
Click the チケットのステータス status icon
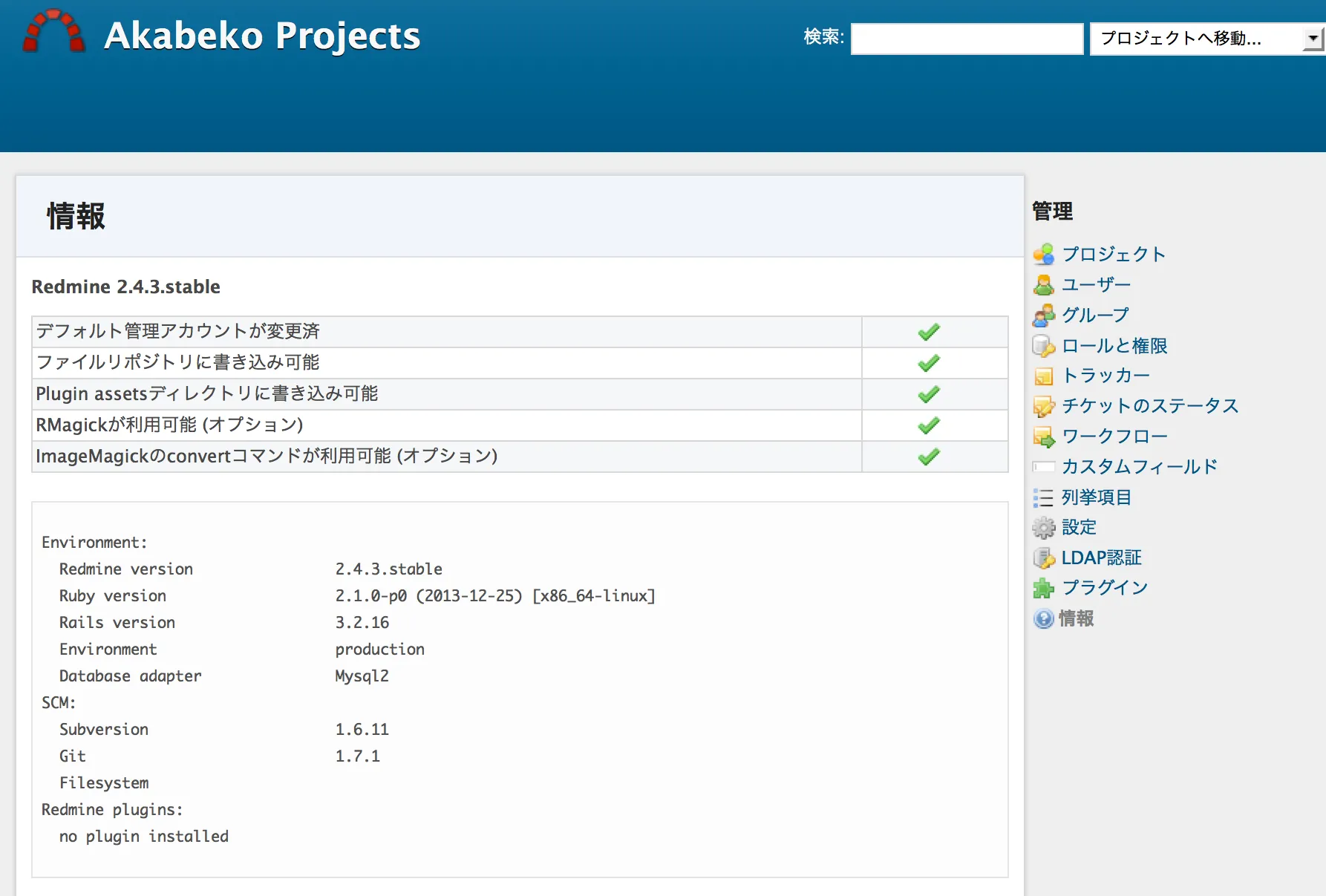pos(1045,406)
